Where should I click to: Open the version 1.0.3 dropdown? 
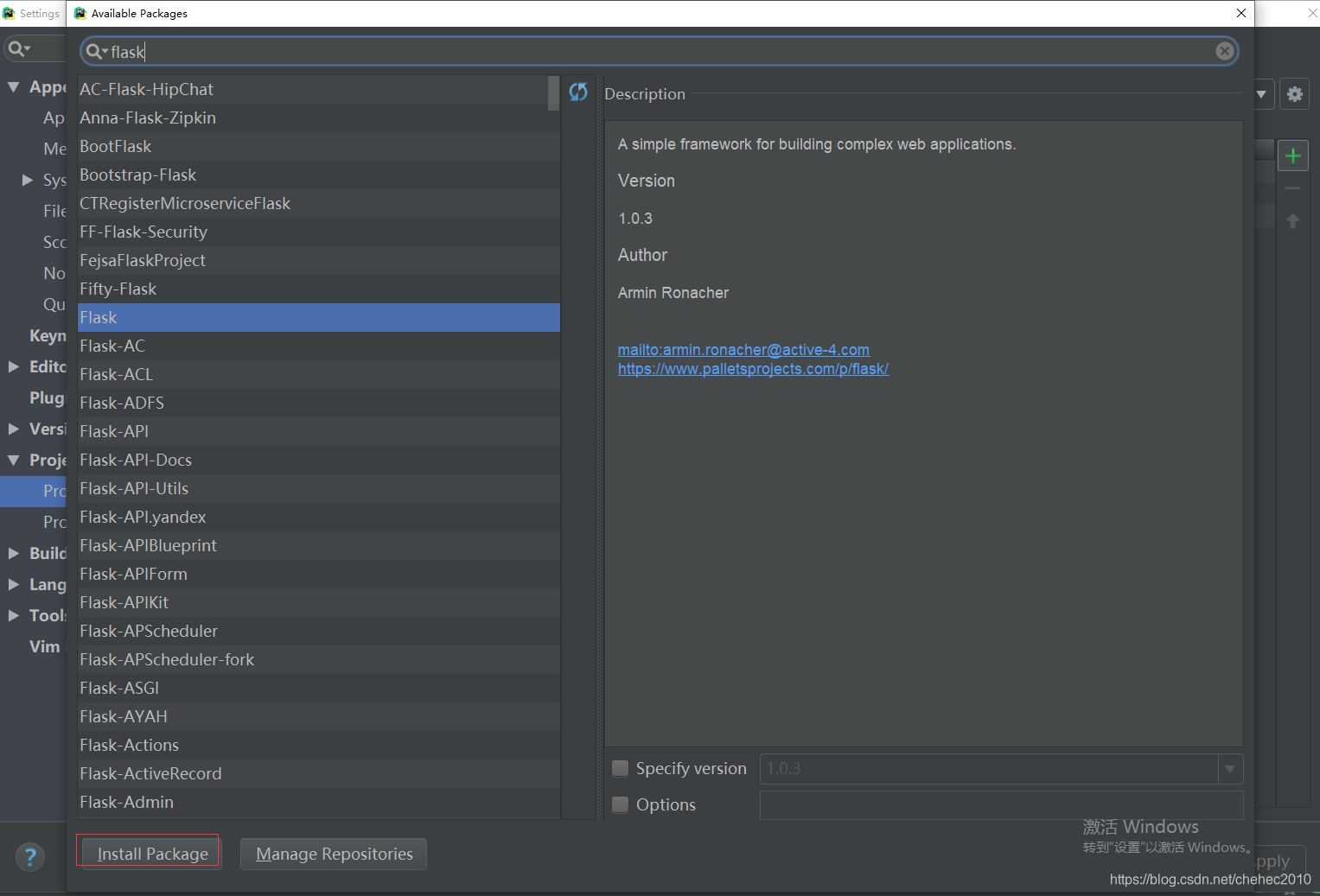coord(1230,769)
